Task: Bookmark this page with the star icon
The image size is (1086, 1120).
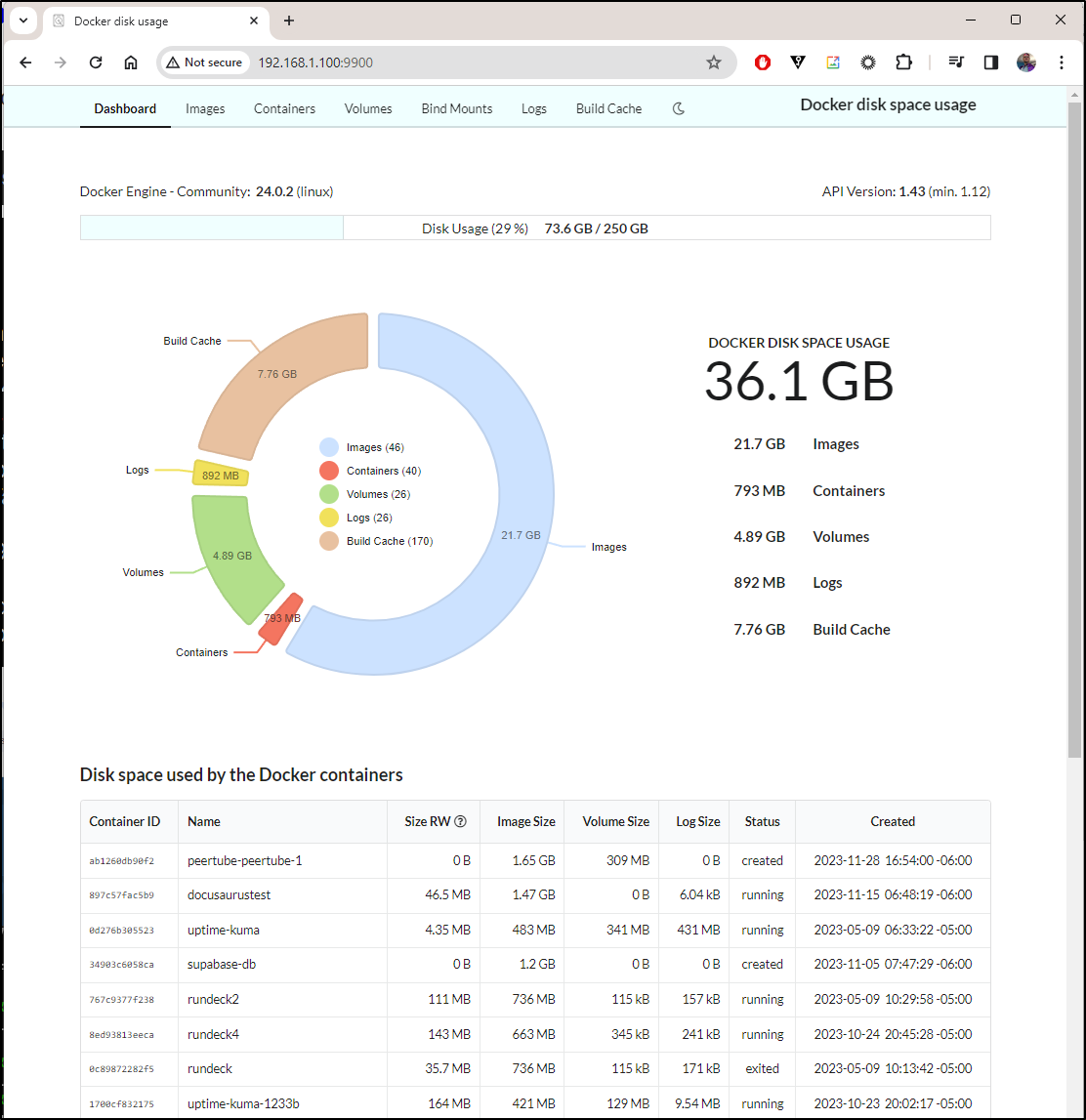Action: tap(714, 62)
